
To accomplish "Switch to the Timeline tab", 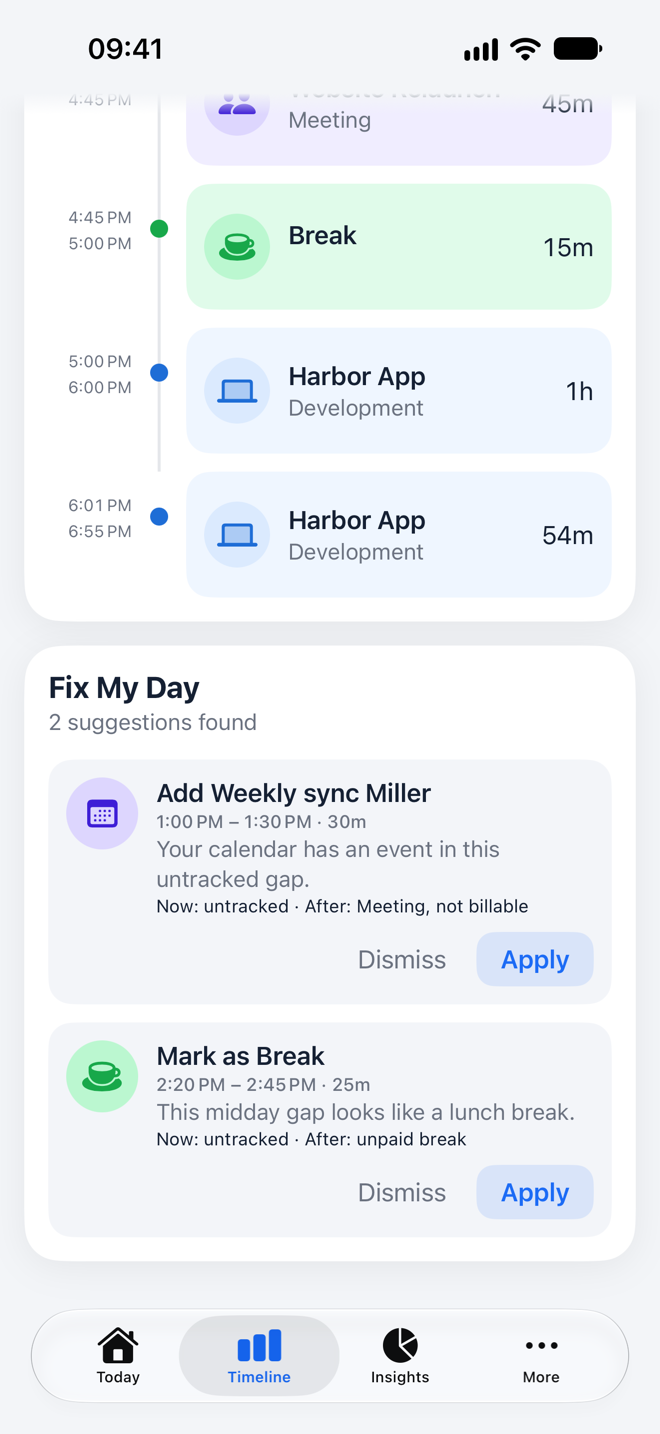I will point(259,1356).
